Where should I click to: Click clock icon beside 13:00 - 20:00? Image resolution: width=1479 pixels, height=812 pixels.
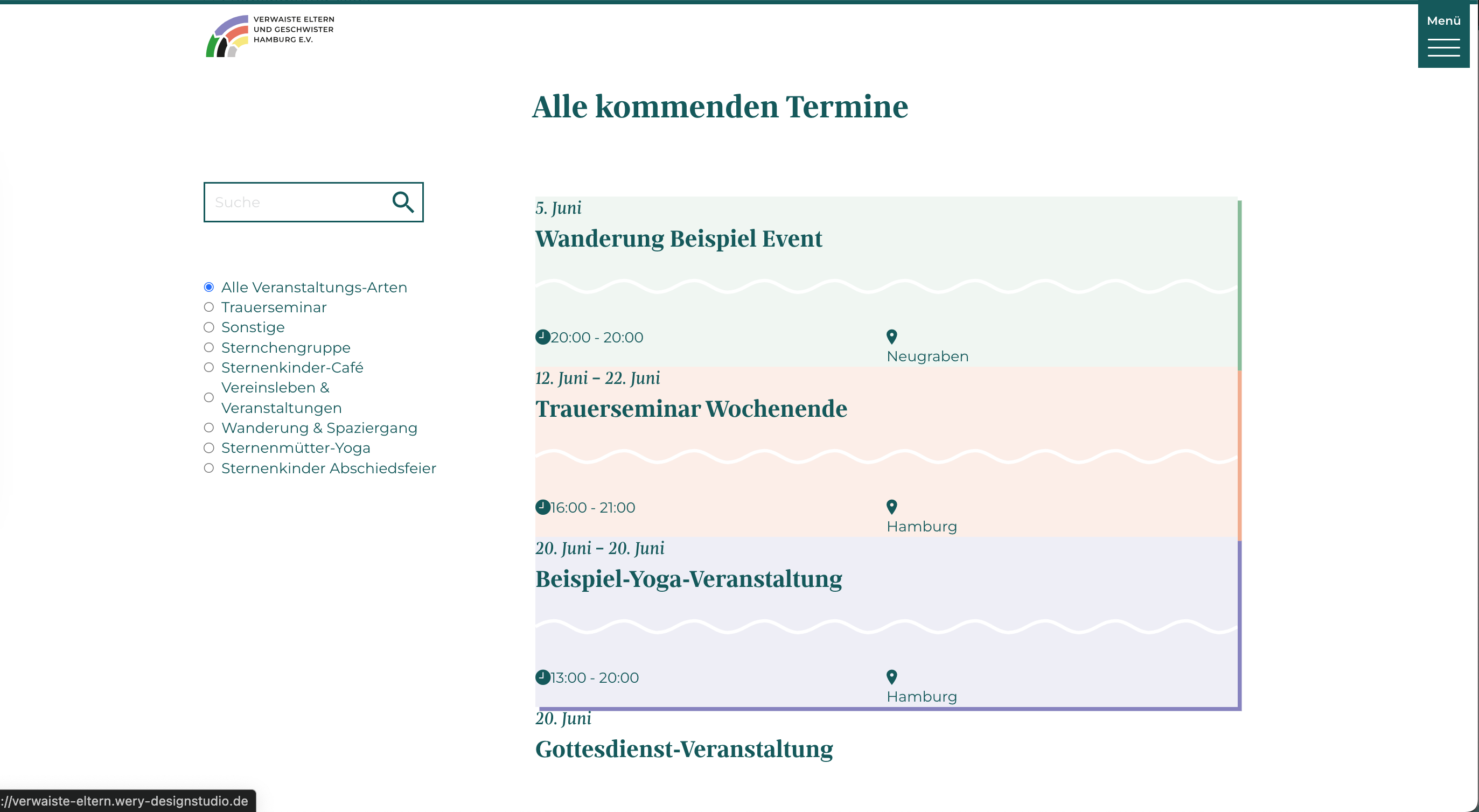click(x=542, y=677)
